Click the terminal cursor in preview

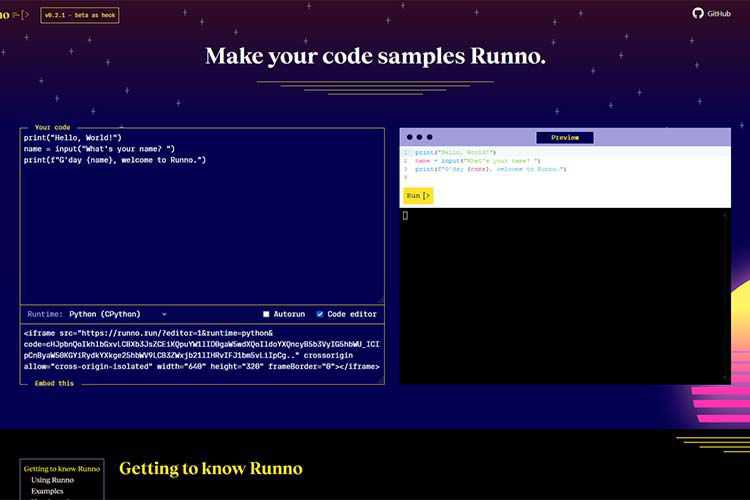(405, 215)
